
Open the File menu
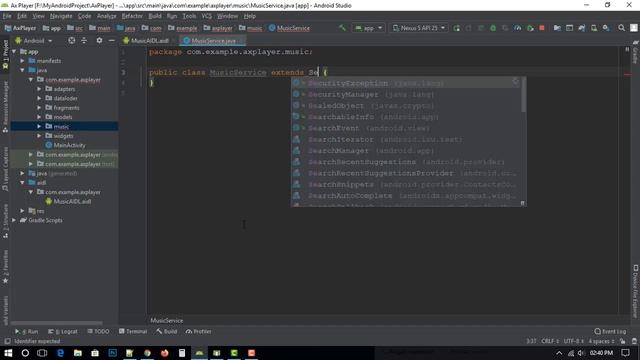pyautogui.click(x=7, y=16)
